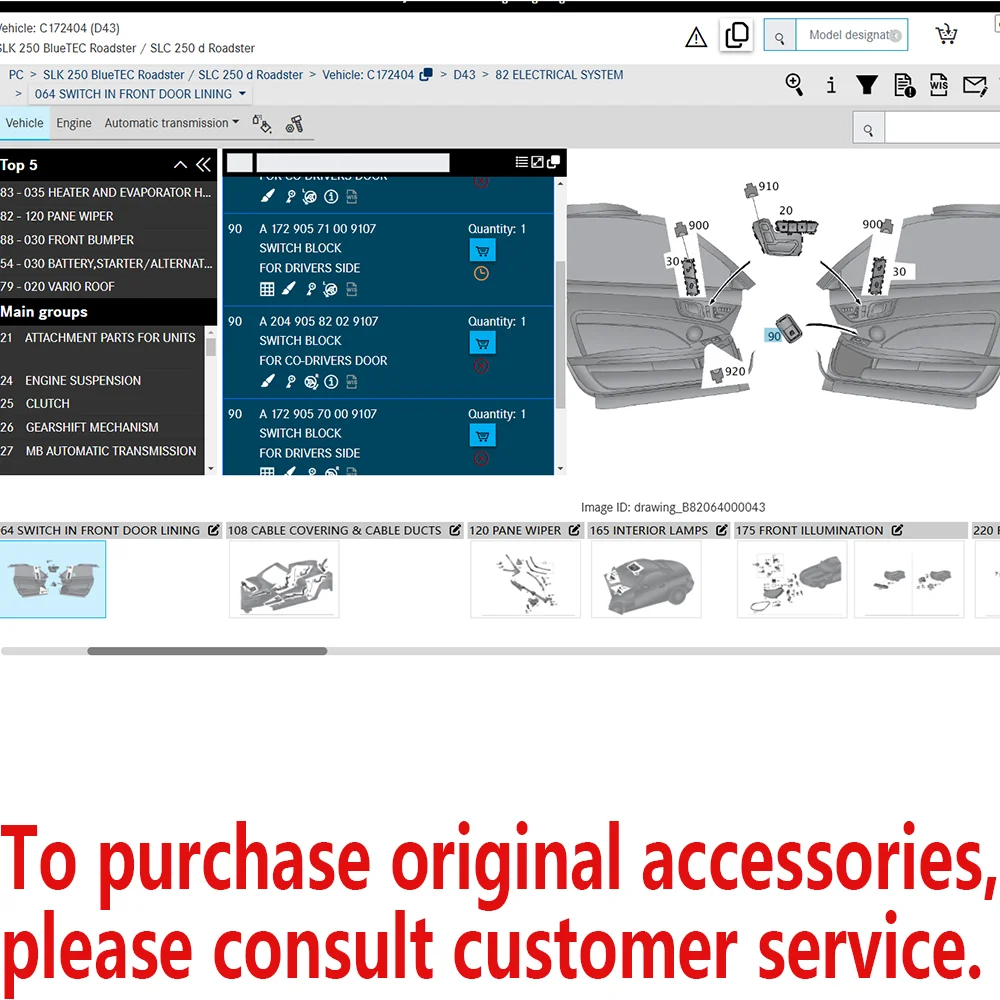
Task: Collapse the left sidebar with double chevron
Action: click(x=203, y=165)
